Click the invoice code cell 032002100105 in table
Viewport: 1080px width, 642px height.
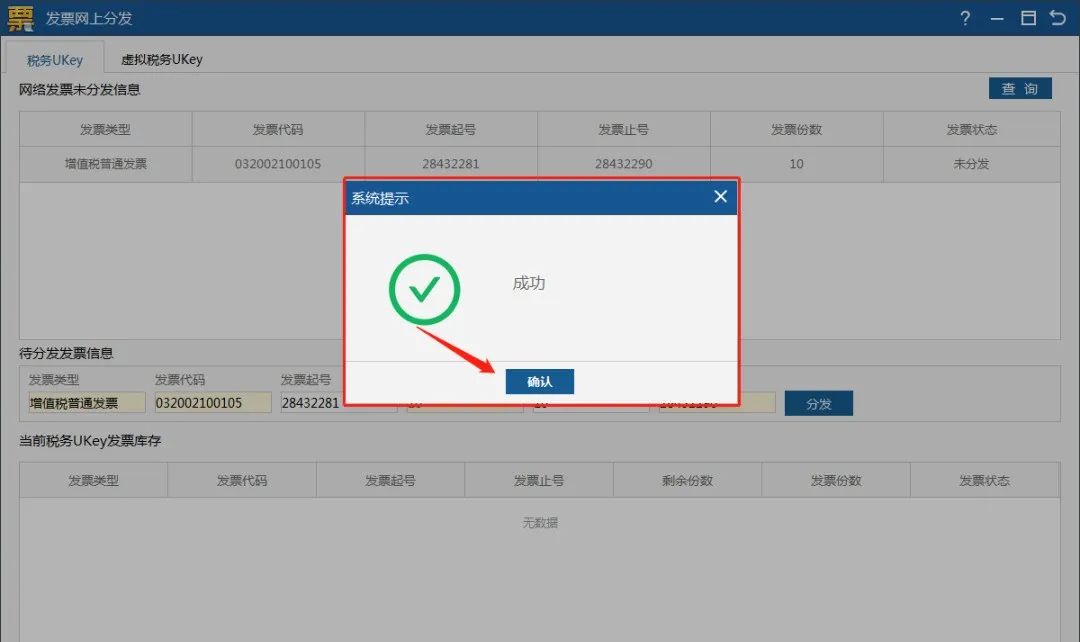point(278,164)
